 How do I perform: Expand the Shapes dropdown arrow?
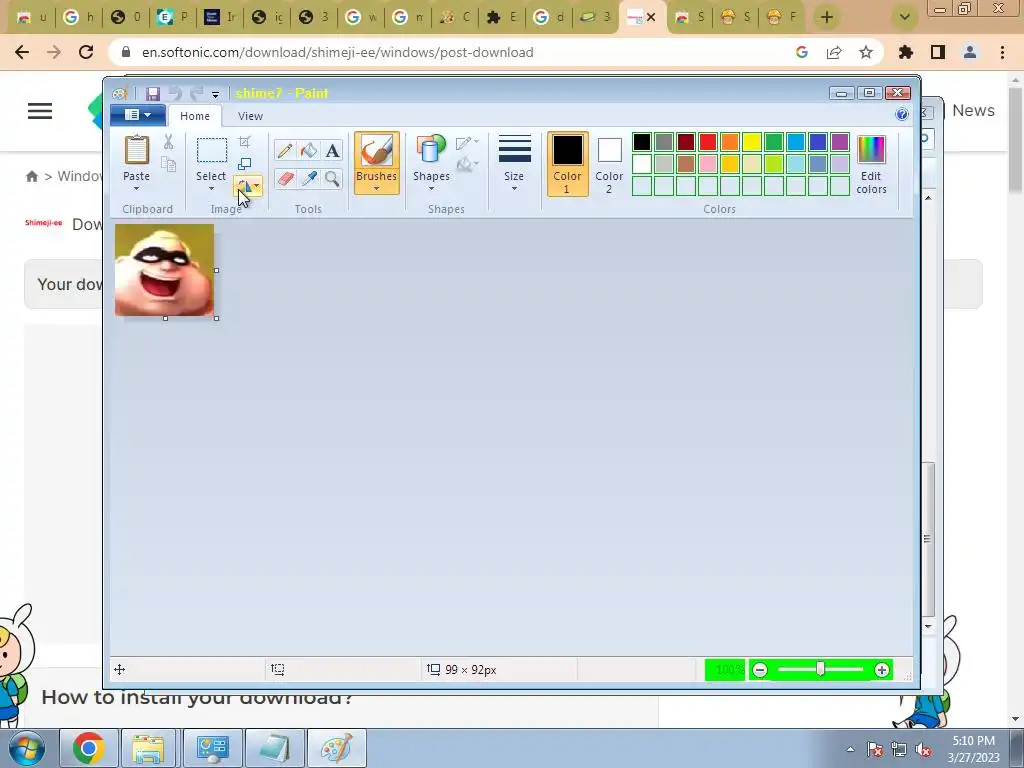click(431, 189)
